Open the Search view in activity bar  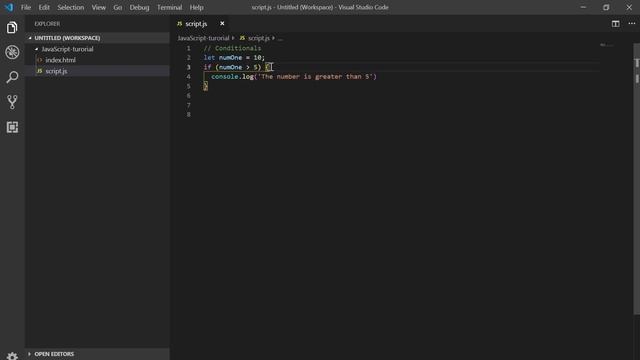(x=12, y=77)
